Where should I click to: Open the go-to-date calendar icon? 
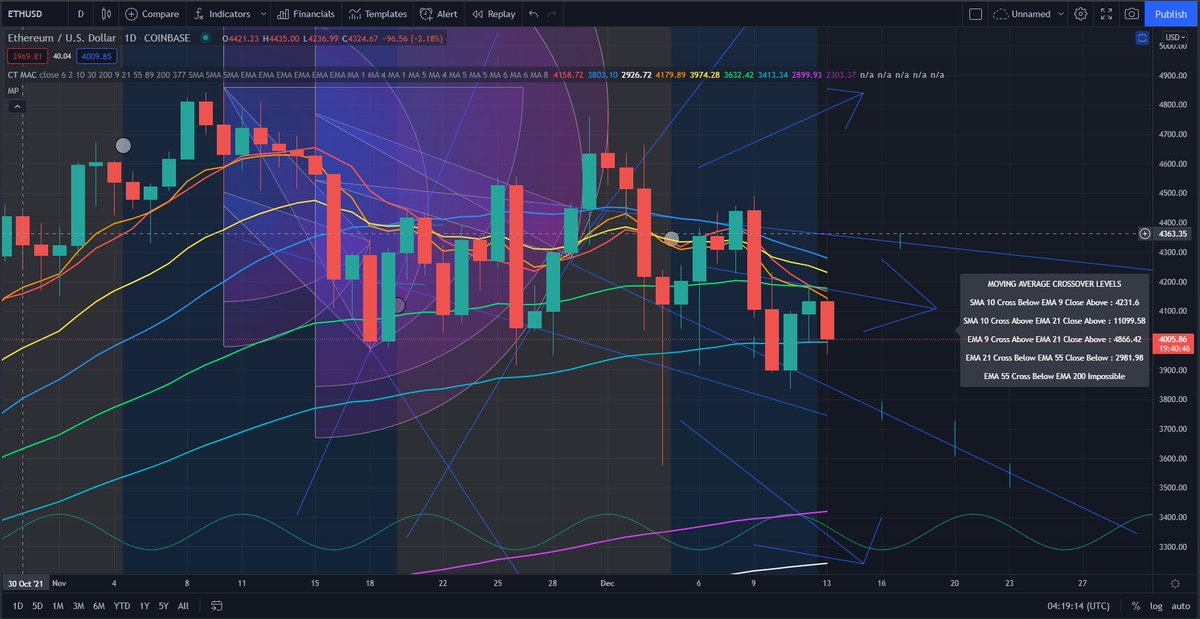click(217, 605)
